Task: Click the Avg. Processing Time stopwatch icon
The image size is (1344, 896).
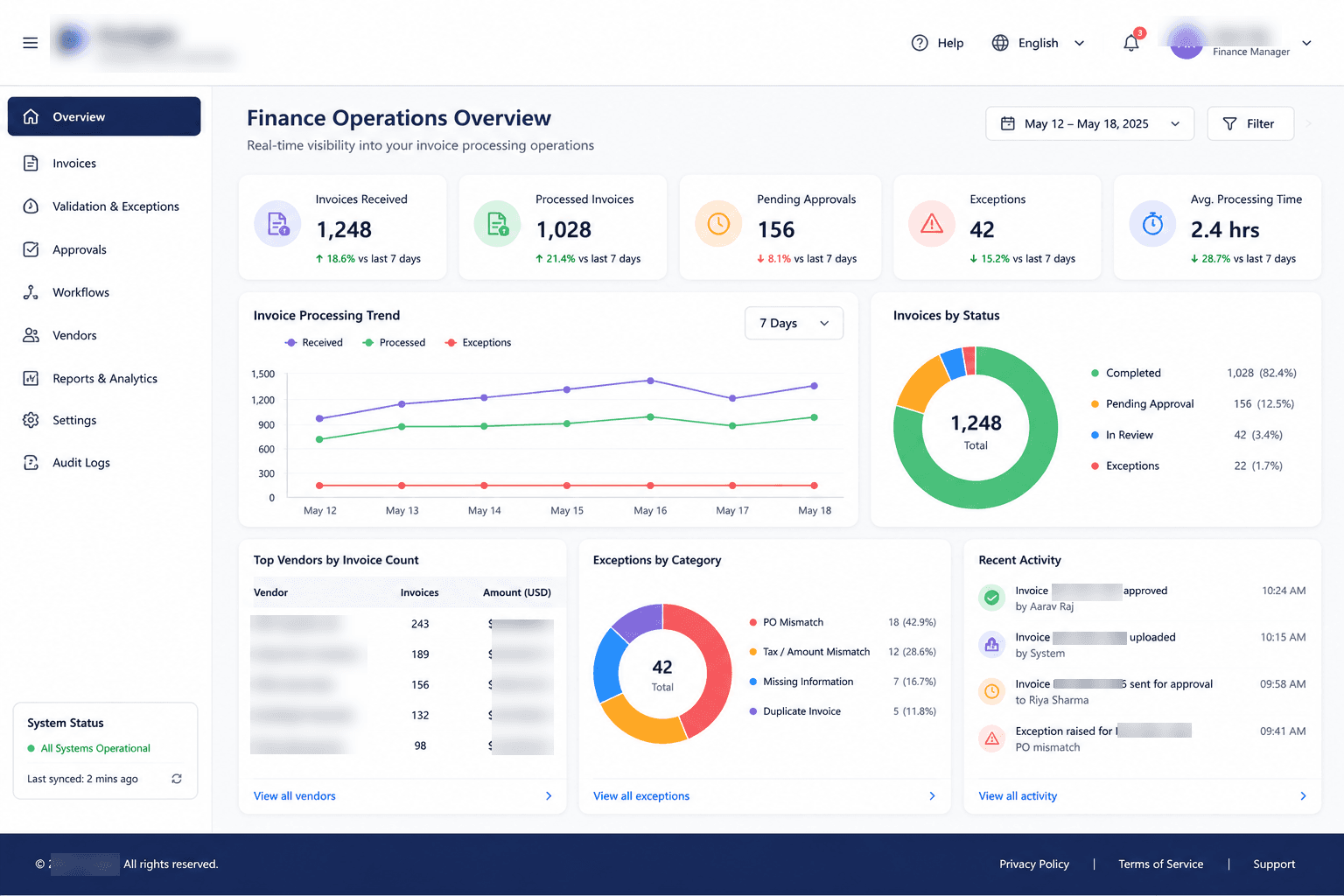Action: 1152,224
